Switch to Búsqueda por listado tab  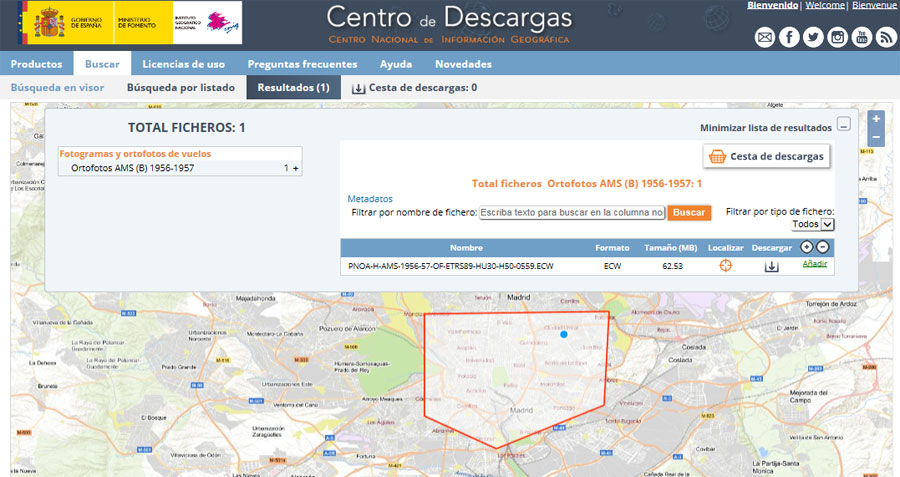pyautogui.click(x=181, y=87)
